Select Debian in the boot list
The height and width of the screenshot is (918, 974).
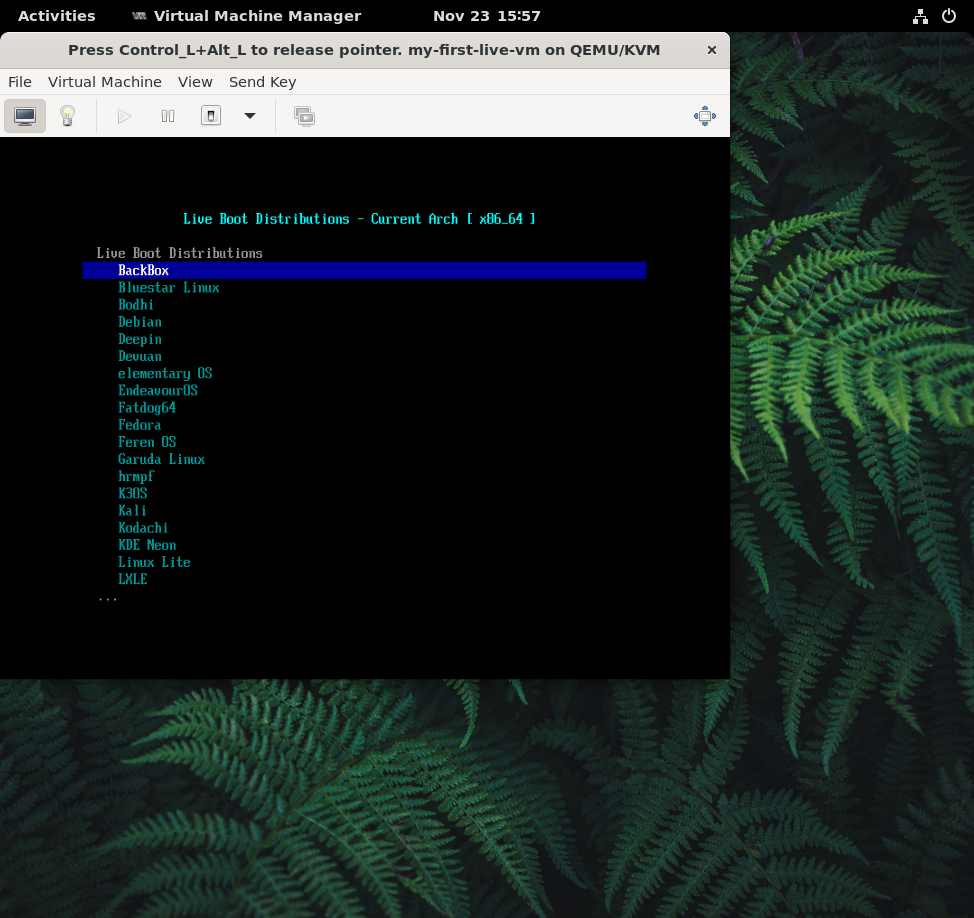(140, 322)
